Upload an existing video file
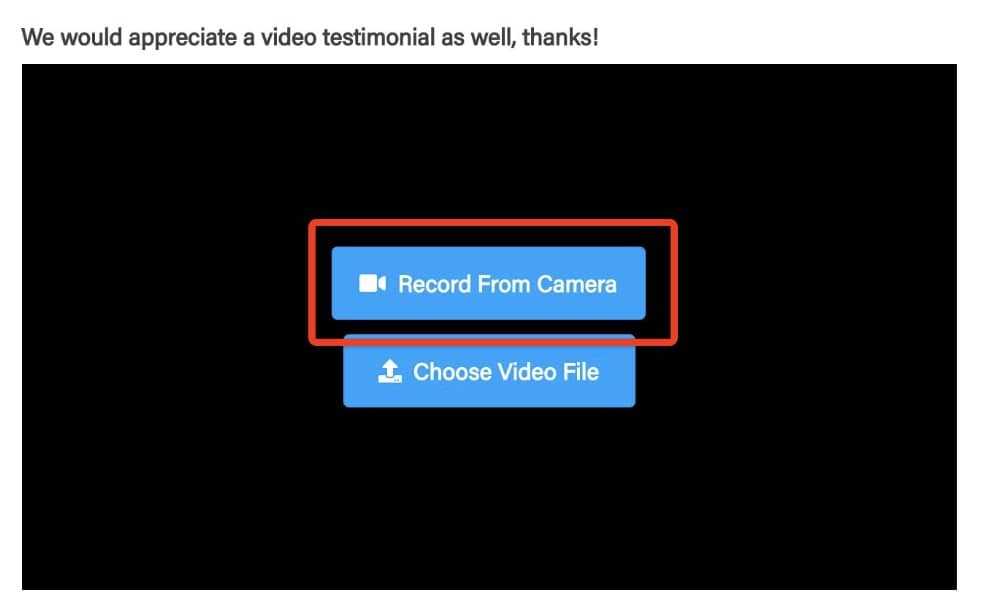This screenshot has height=612, width=982. [489, 371]
